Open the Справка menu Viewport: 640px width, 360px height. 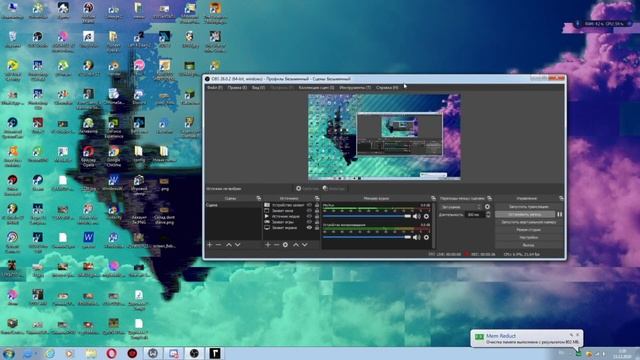pos(387,87)
